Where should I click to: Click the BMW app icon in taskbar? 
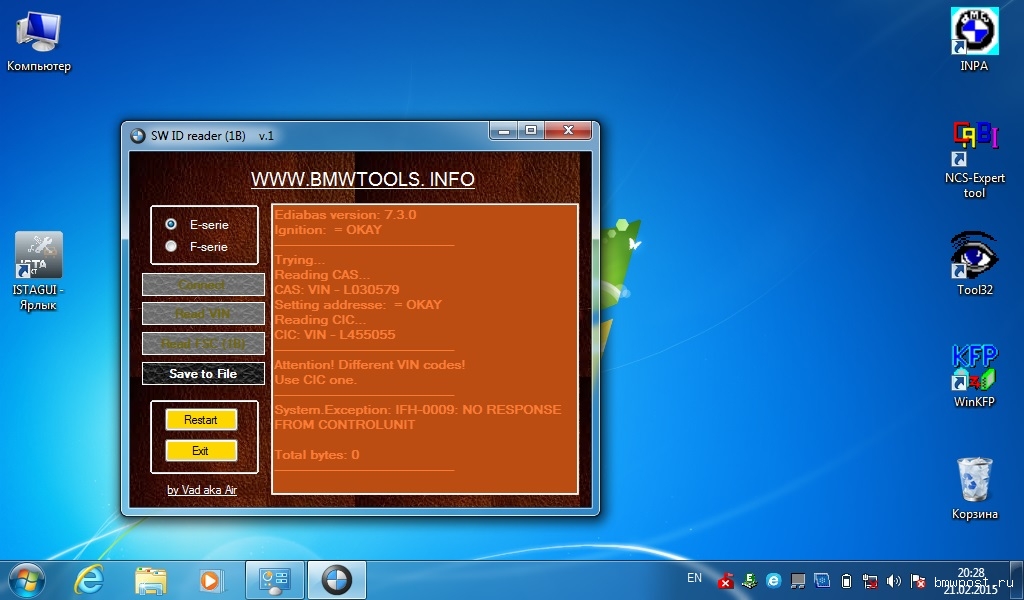(336, 580)
